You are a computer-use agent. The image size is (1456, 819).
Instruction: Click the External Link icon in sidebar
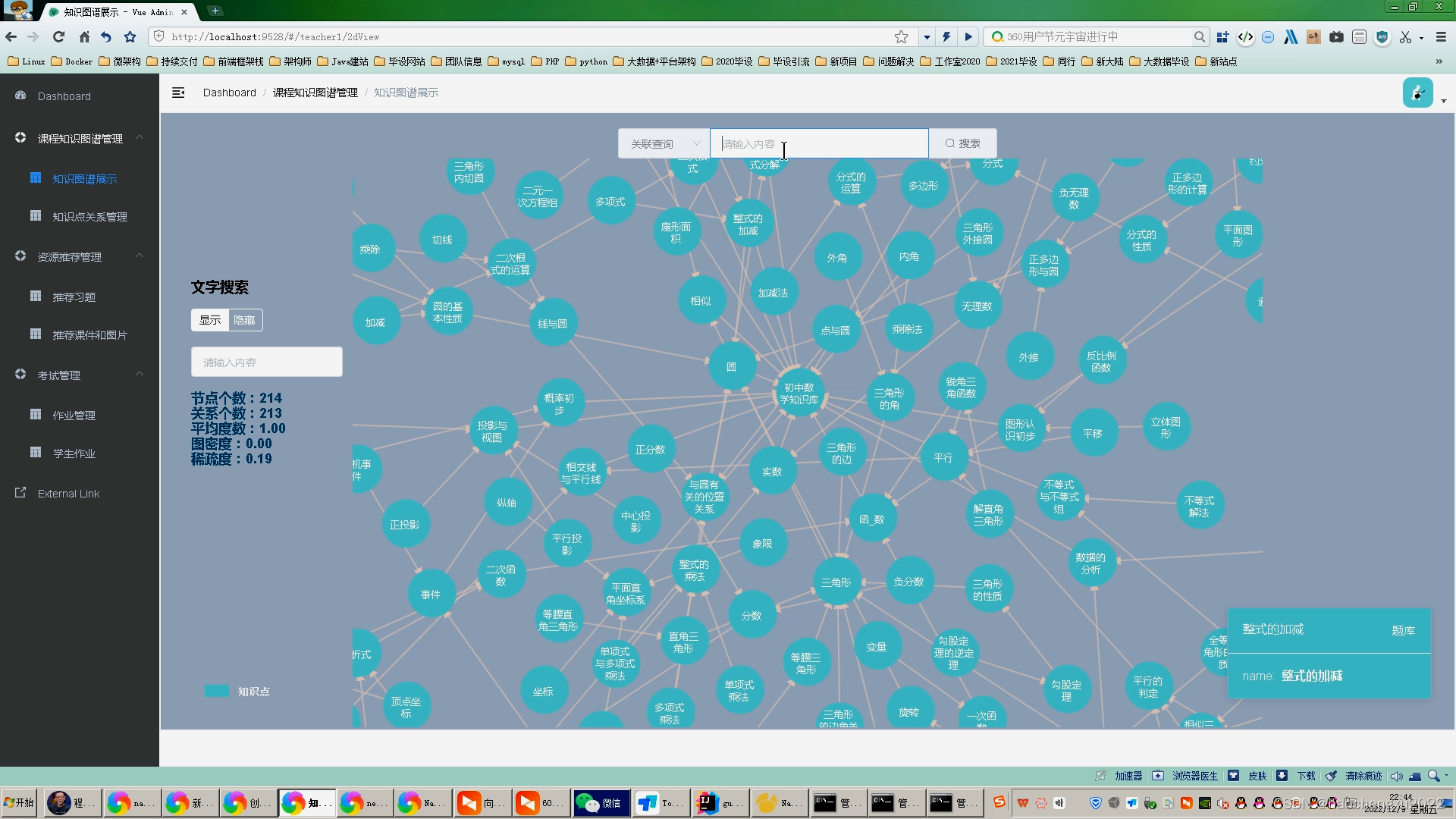coord(20,493)
